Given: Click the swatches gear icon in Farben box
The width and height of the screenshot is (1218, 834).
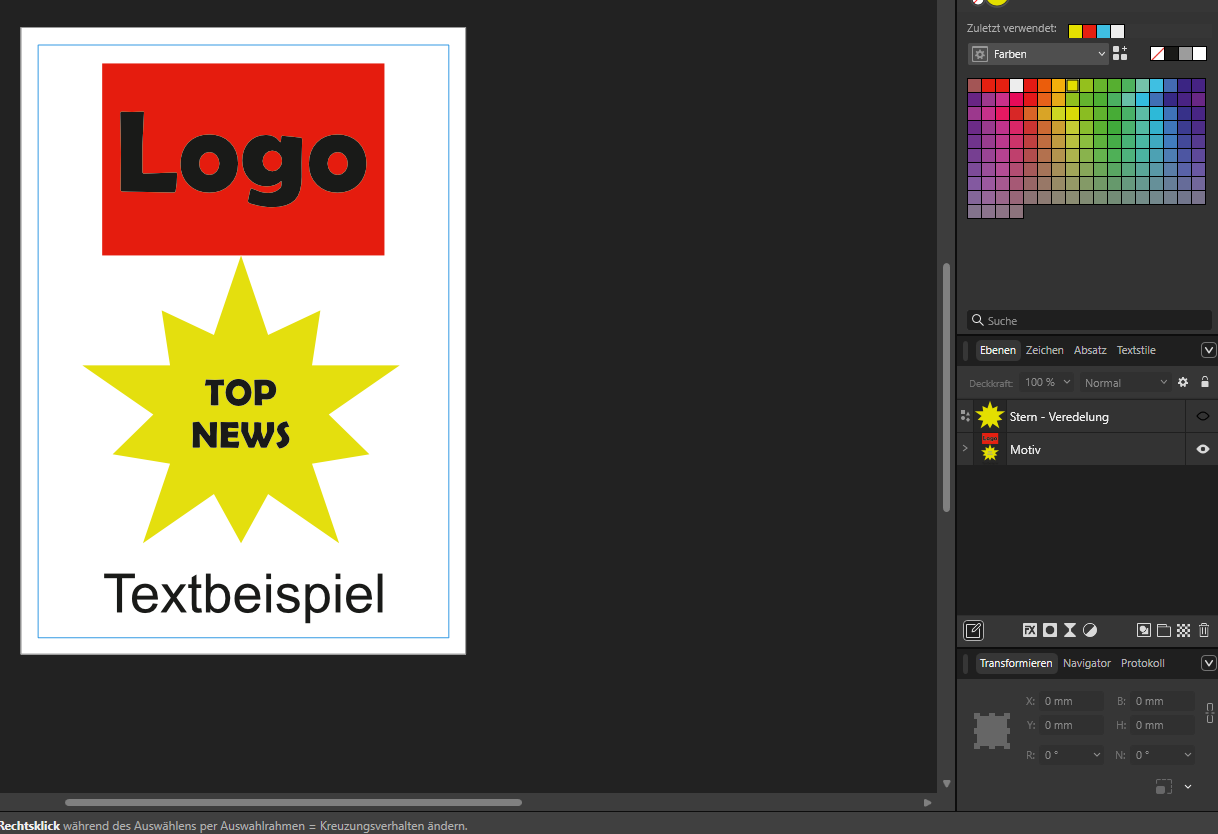Looking at the screenshot, I should 980,54.
